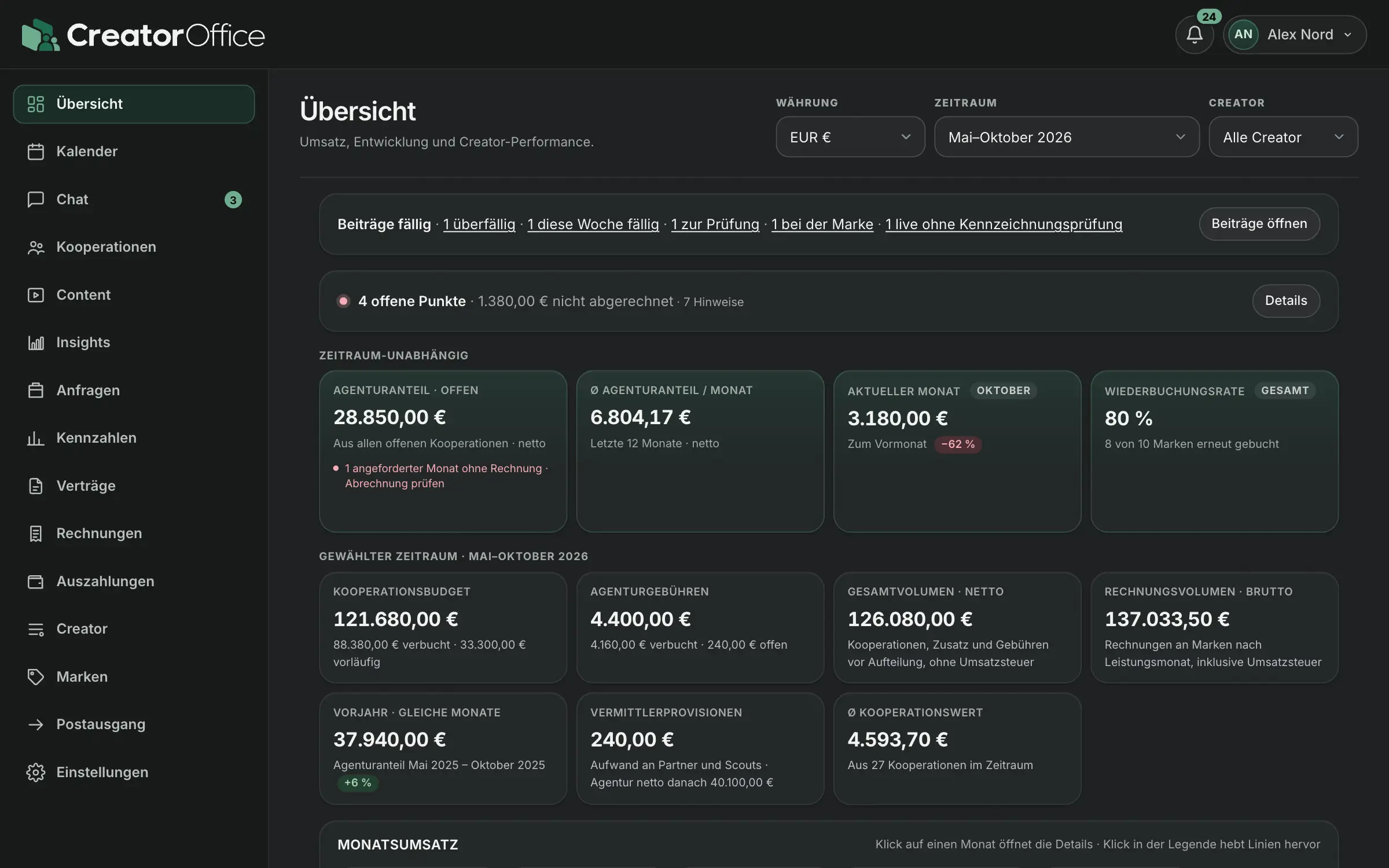The height and width of the screenshot is (868, 1389).
Task: Open the 1 zur Prüfung link
Action: [x=715, y=225]
